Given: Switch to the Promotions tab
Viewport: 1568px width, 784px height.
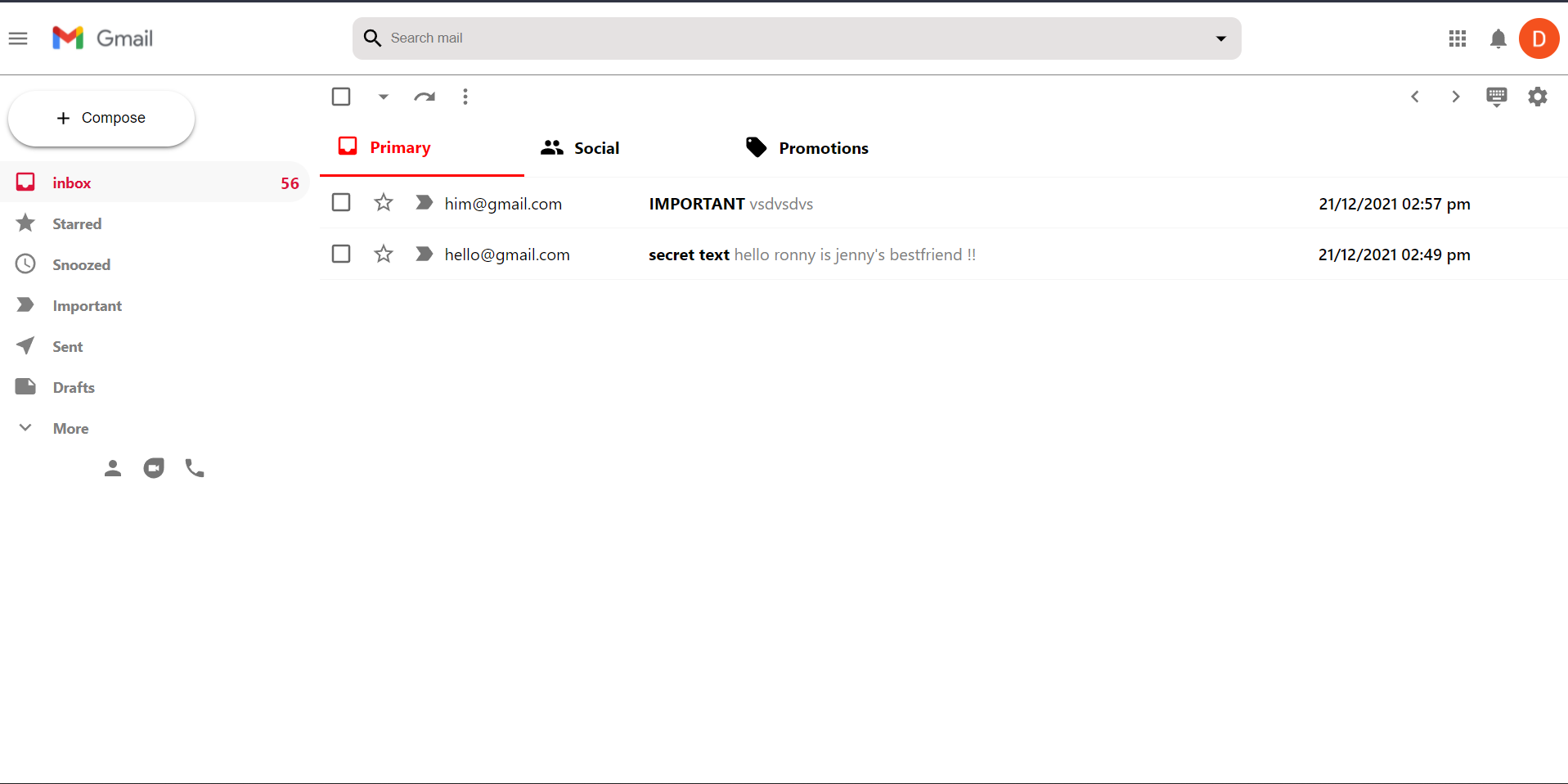Looking at the screenshot, I should (806, 147).
